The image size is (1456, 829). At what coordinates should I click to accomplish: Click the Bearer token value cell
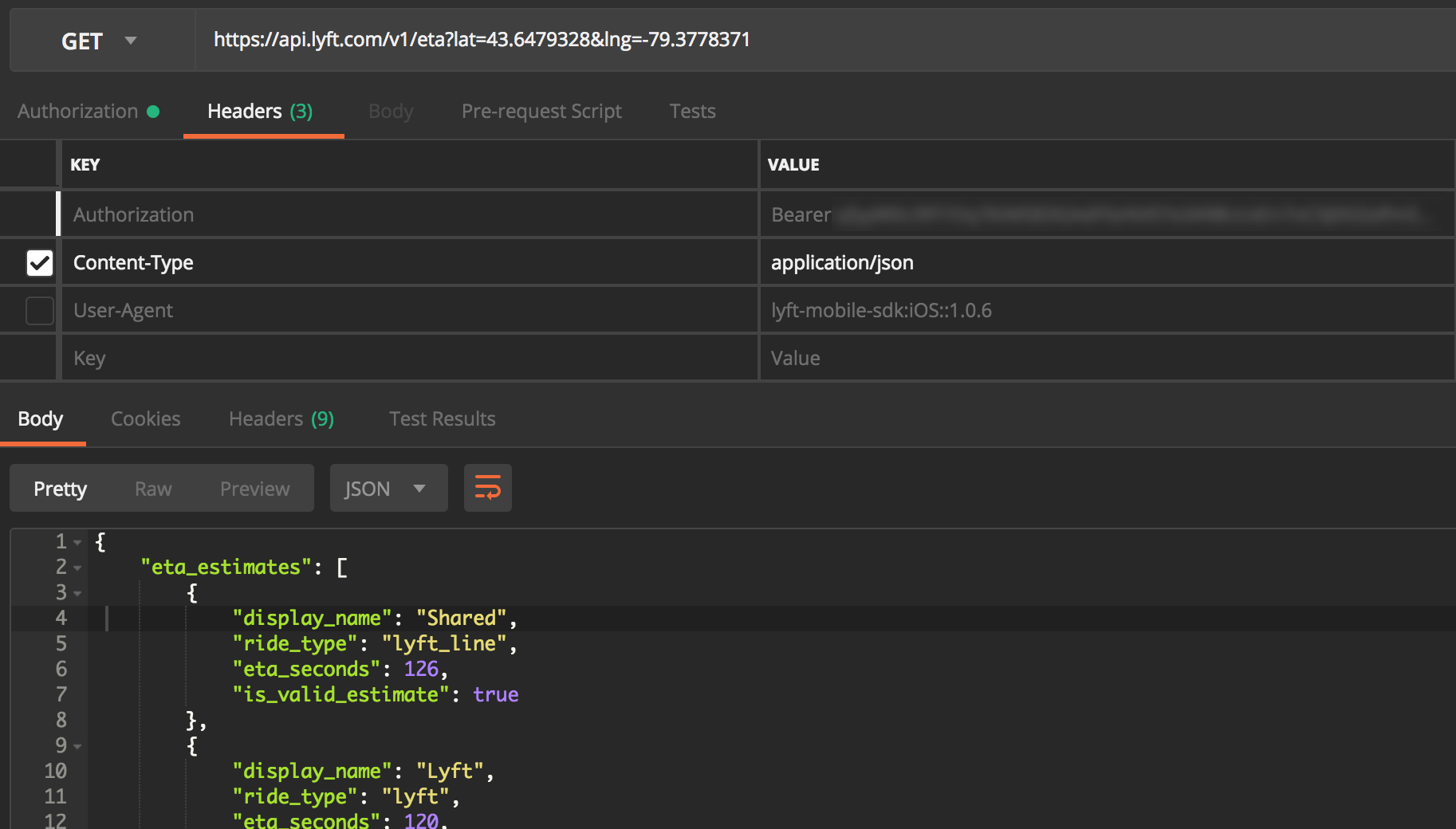coord(1108,214)
